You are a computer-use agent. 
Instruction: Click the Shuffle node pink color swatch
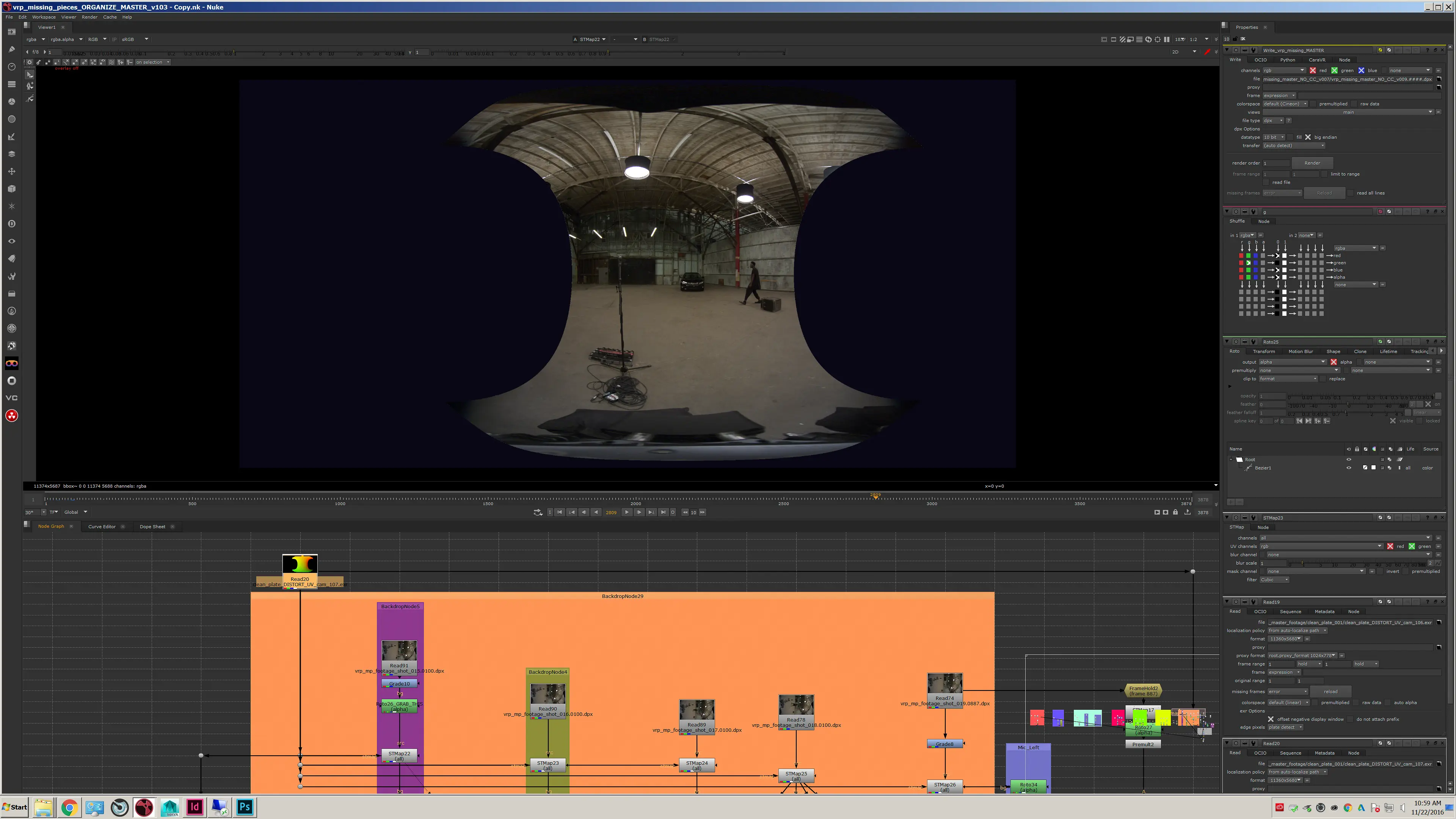pyautogui.click(x=1380, y=212)
